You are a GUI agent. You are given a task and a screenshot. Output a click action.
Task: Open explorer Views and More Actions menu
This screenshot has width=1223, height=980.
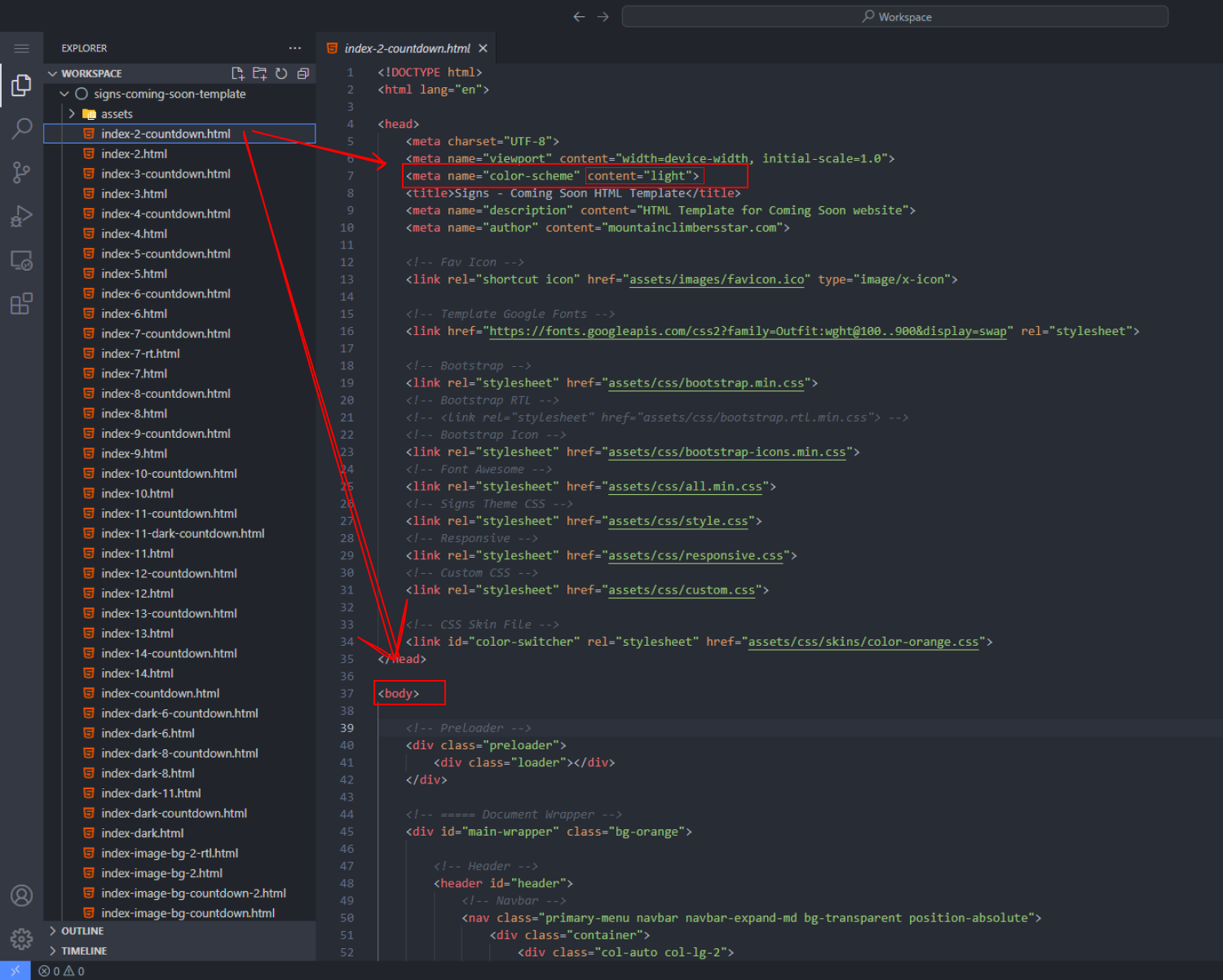[295, 48]
